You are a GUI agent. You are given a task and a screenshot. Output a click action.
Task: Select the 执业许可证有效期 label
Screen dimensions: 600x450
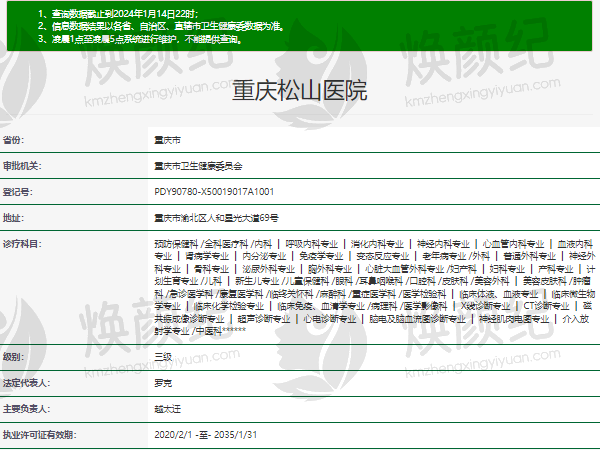tap(39, 435)
